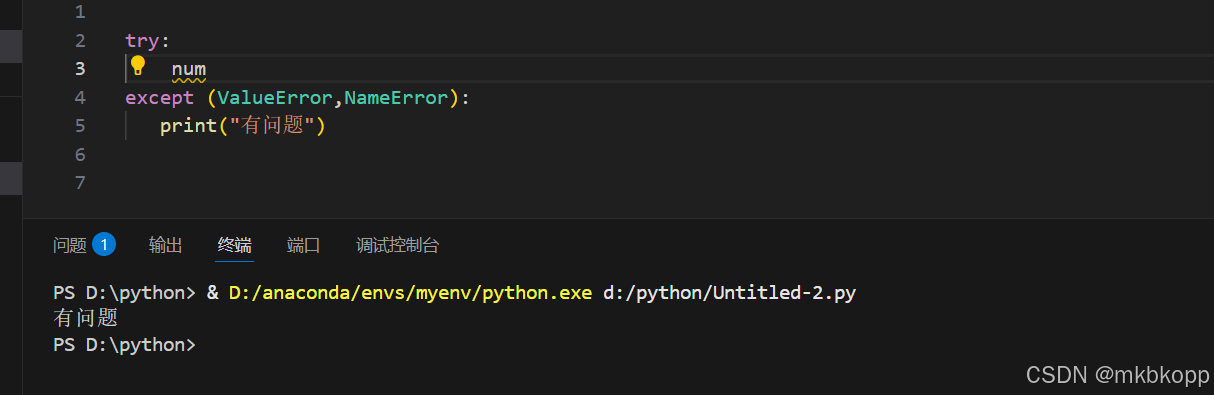Image resolution: width=1214 pixels, height=395 pixels.
Task: Switch to the 调试控制台 debug console tab
Action: tap(397, 245)
